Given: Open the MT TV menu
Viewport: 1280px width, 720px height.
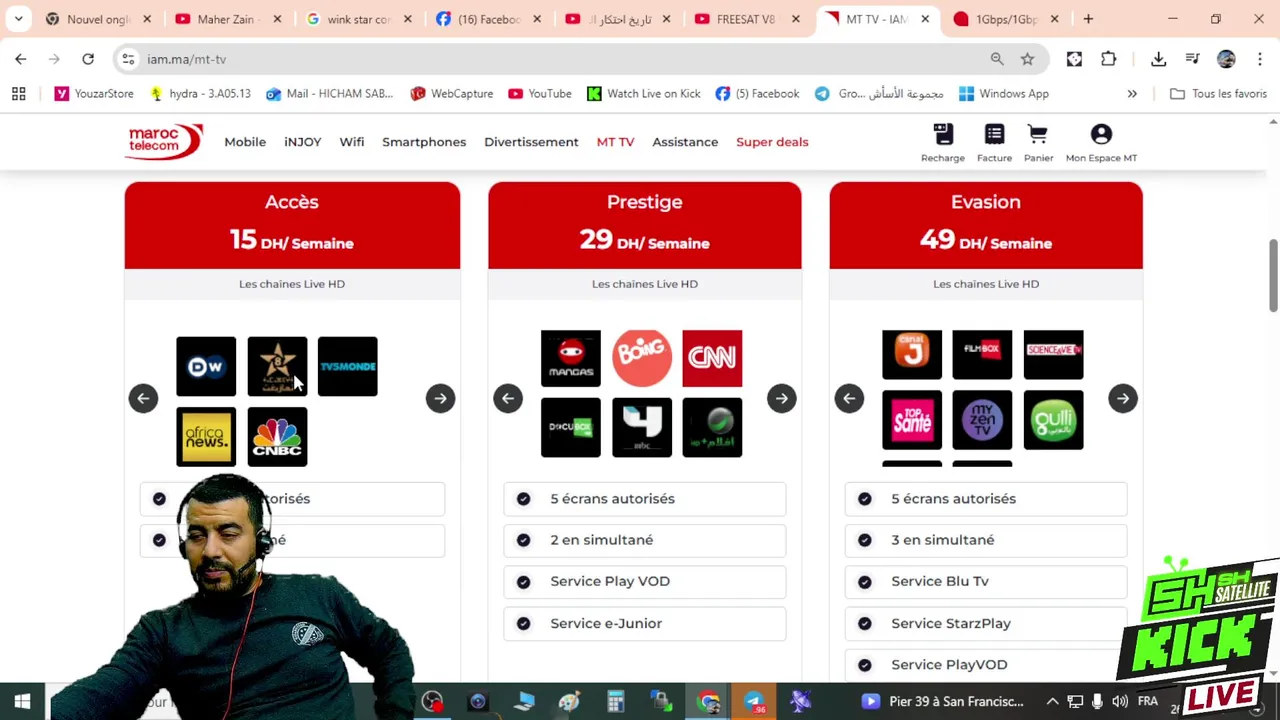Looking at the screenshot, I should [x=615, y=142].
